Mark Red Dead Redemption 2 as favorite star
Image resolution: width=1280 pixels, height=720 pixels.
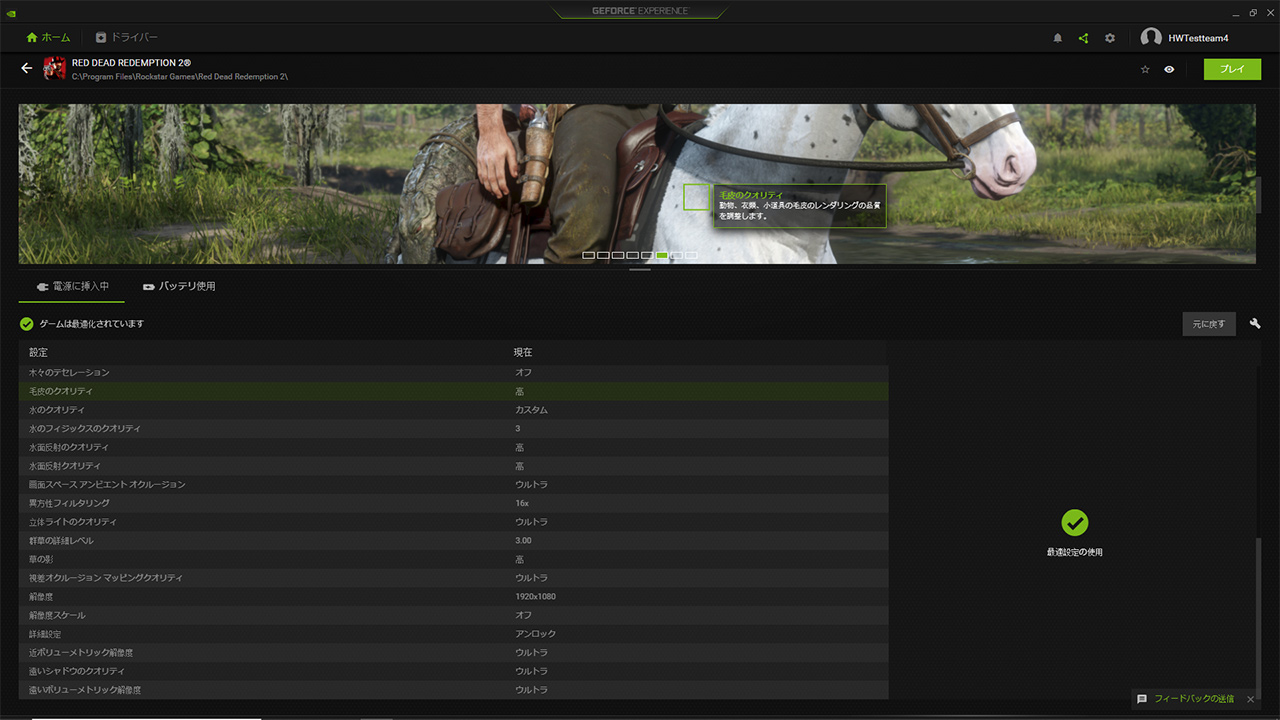pos(1145,69)
